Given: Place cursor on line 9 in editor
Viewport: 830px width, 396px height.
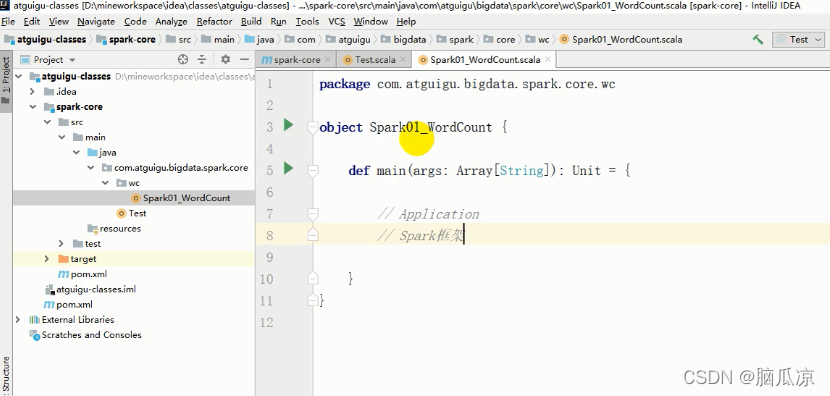Looking at the screenshot, I should pos(572,257).
